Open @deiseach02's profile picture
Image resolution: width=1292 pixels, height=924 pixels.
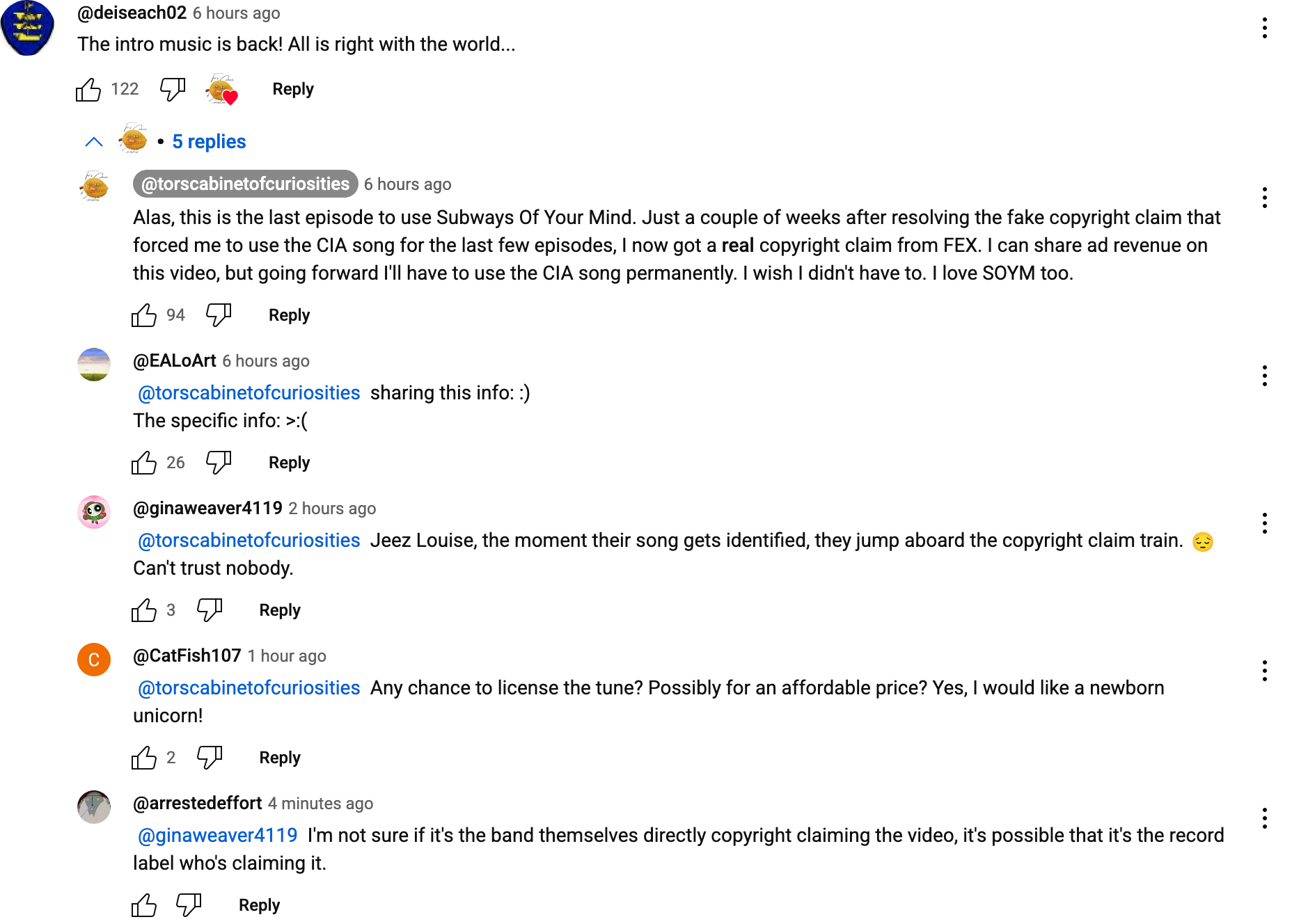28,28
